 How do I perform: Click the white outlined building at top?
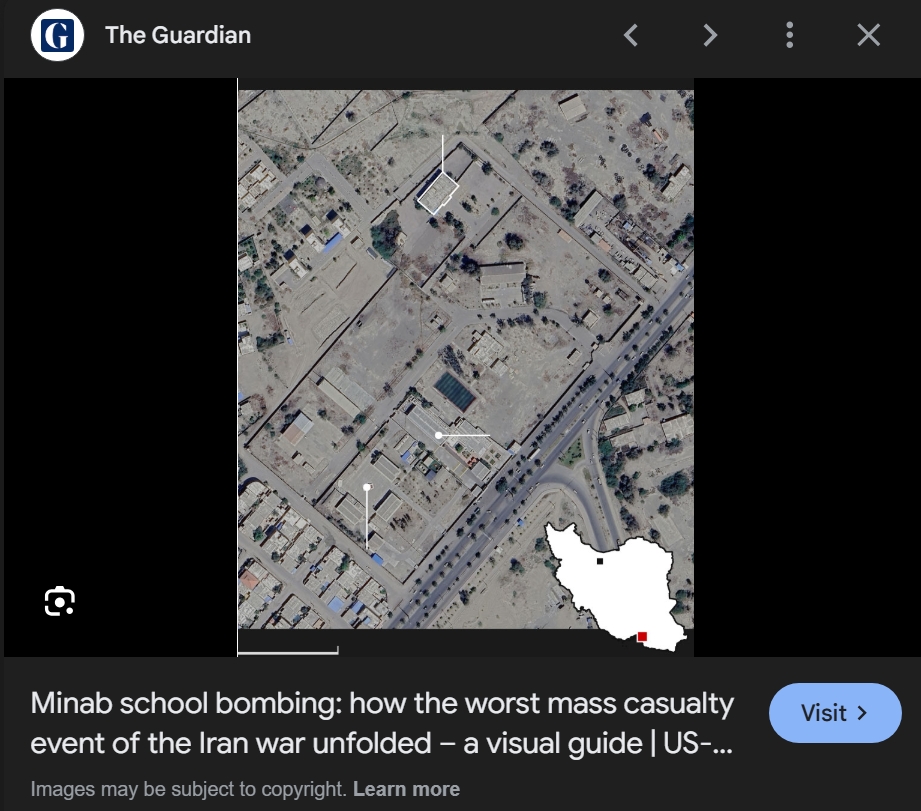(x=438, y=193)
